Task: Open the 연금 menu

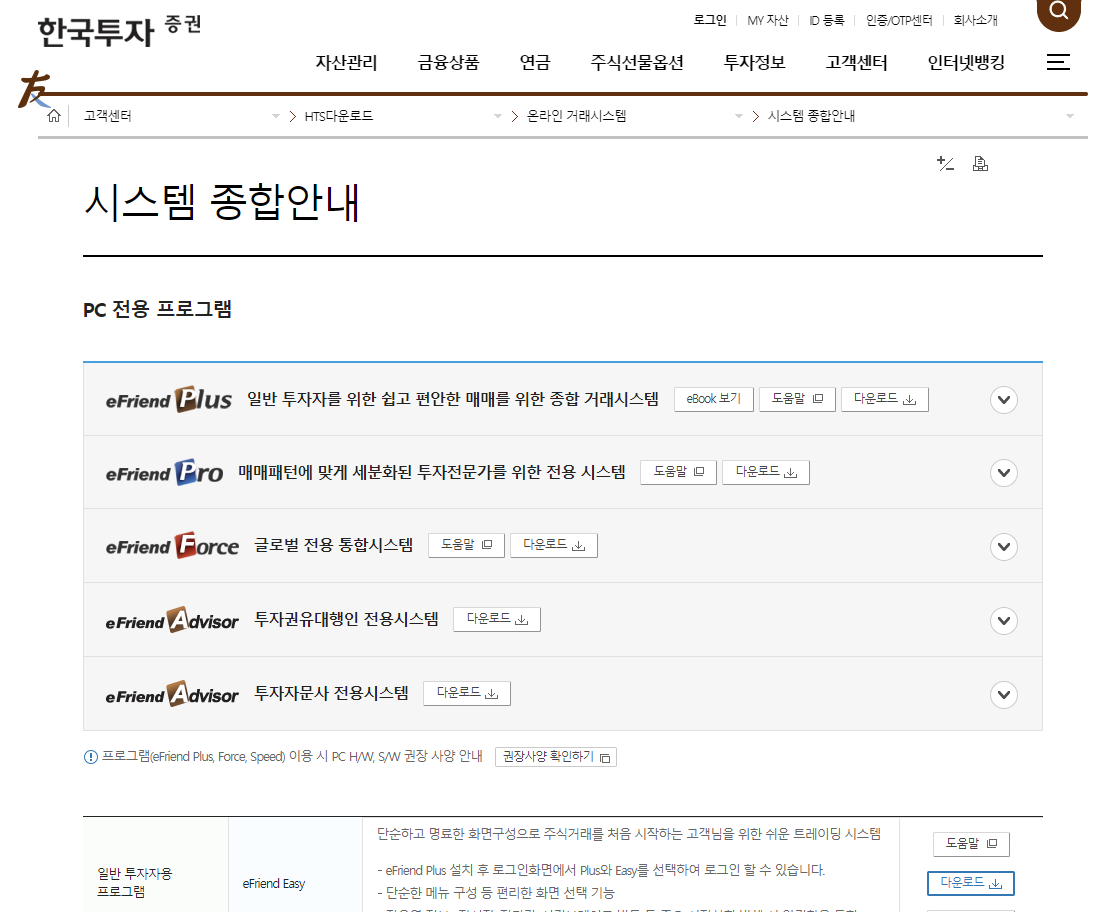Action: pos(535,62)
